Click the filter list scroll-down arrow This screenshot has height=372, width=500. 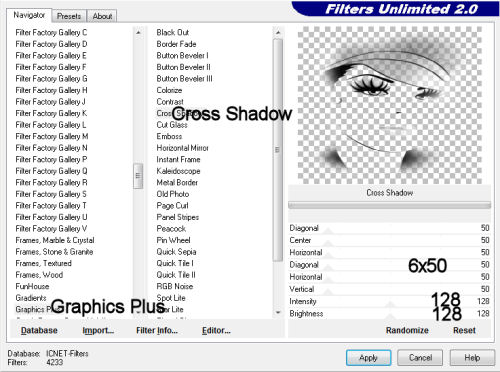[x=278, y=313]
